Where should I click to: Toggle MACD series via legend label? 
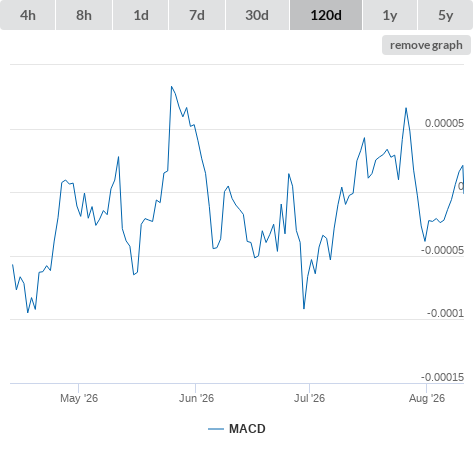coord(247,429)
